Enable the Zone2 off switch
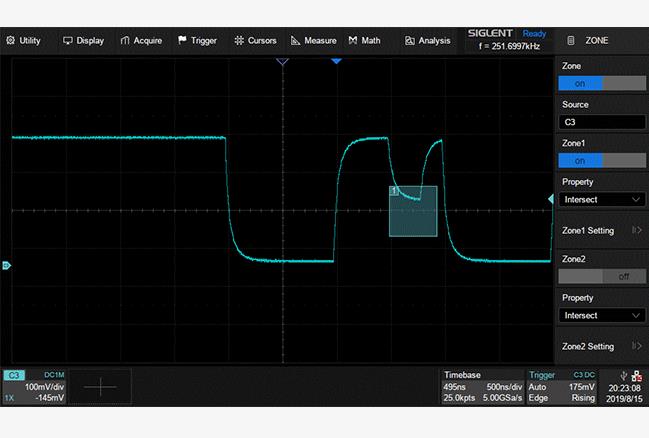This screenshot has height=438, width=649. click(x=602, y=276)
